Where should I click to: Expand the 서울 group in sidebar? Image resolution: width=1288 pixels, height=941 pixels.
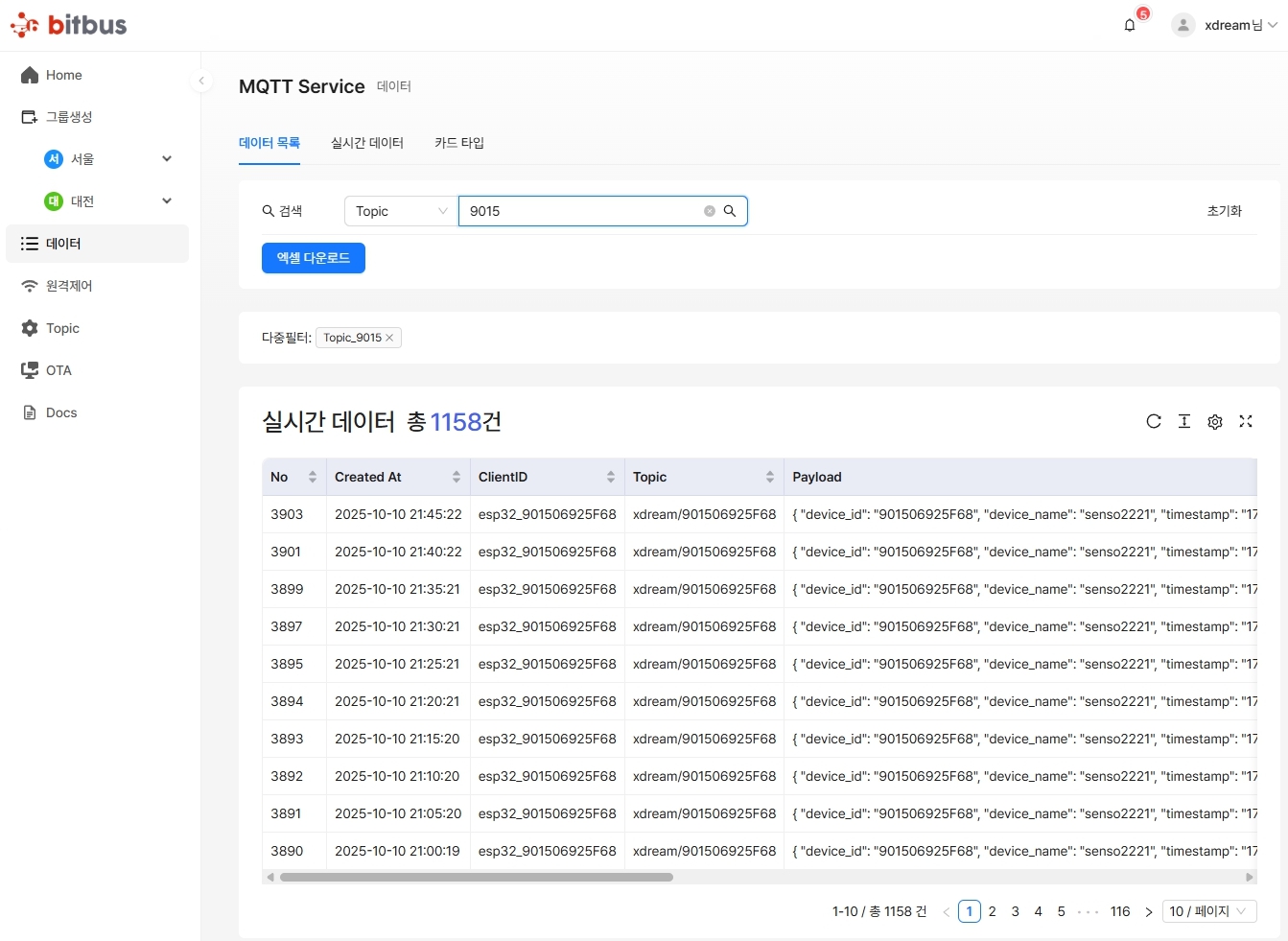click(x=167, y=159)
